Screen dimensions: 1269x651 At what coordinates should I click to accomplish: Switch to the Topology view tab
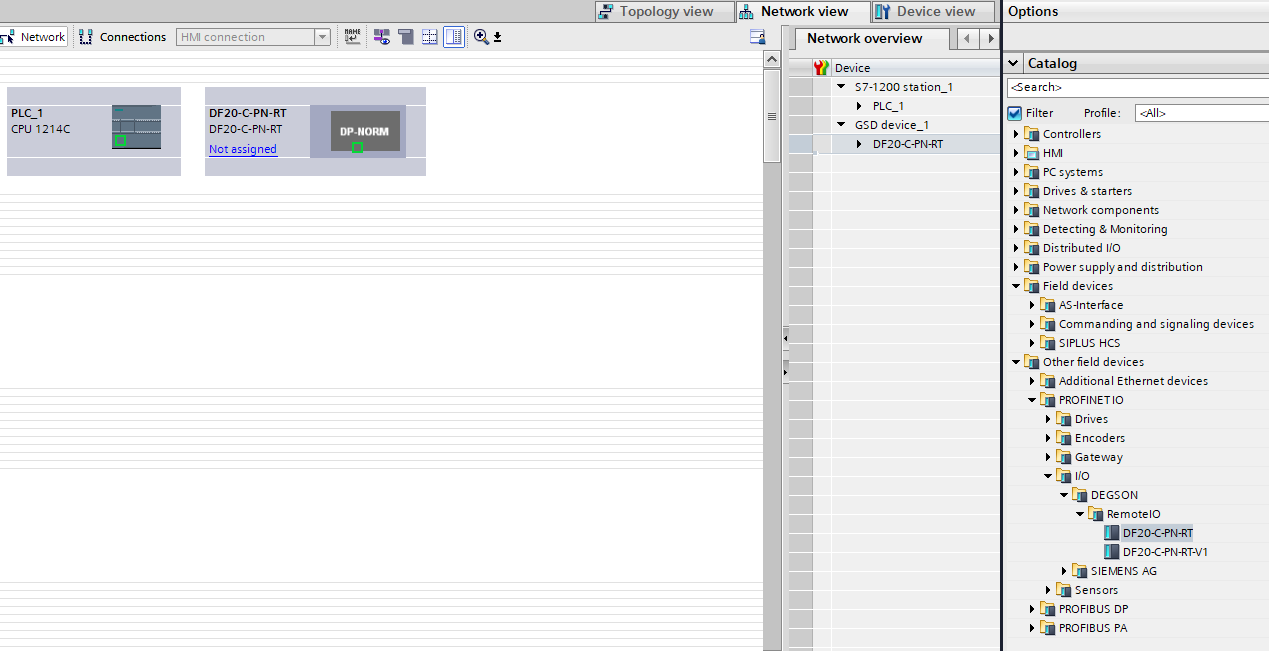point(657,12)
